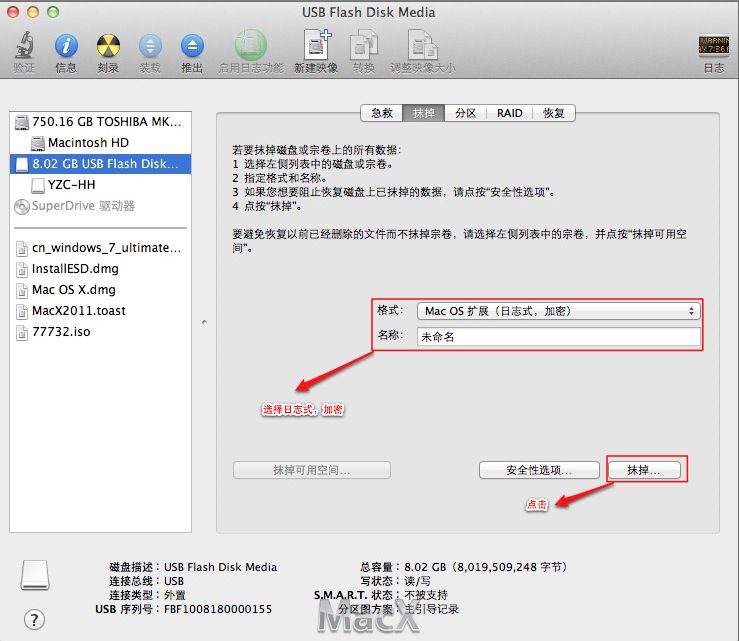
Task: Select the Mac OS X.dmg image
Action: (x=100, y=289)
